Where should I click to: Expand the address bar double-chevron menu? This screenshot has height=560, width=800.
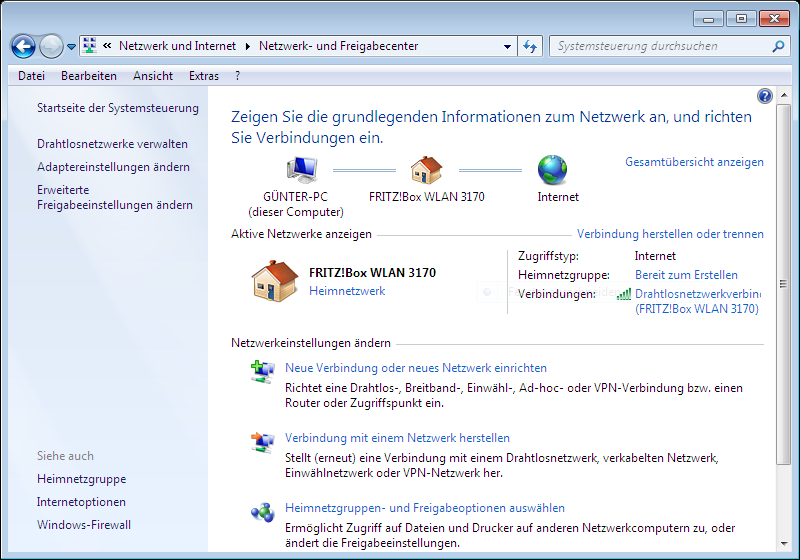coord(107,46)
